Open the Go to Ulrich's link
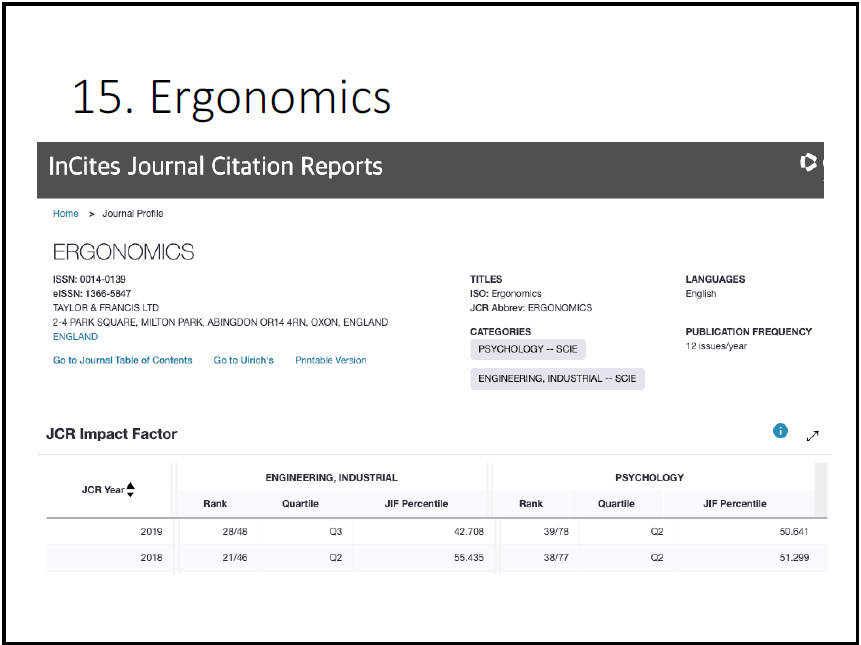This screenshot has height=645, width=861. [x=243, y=360]
